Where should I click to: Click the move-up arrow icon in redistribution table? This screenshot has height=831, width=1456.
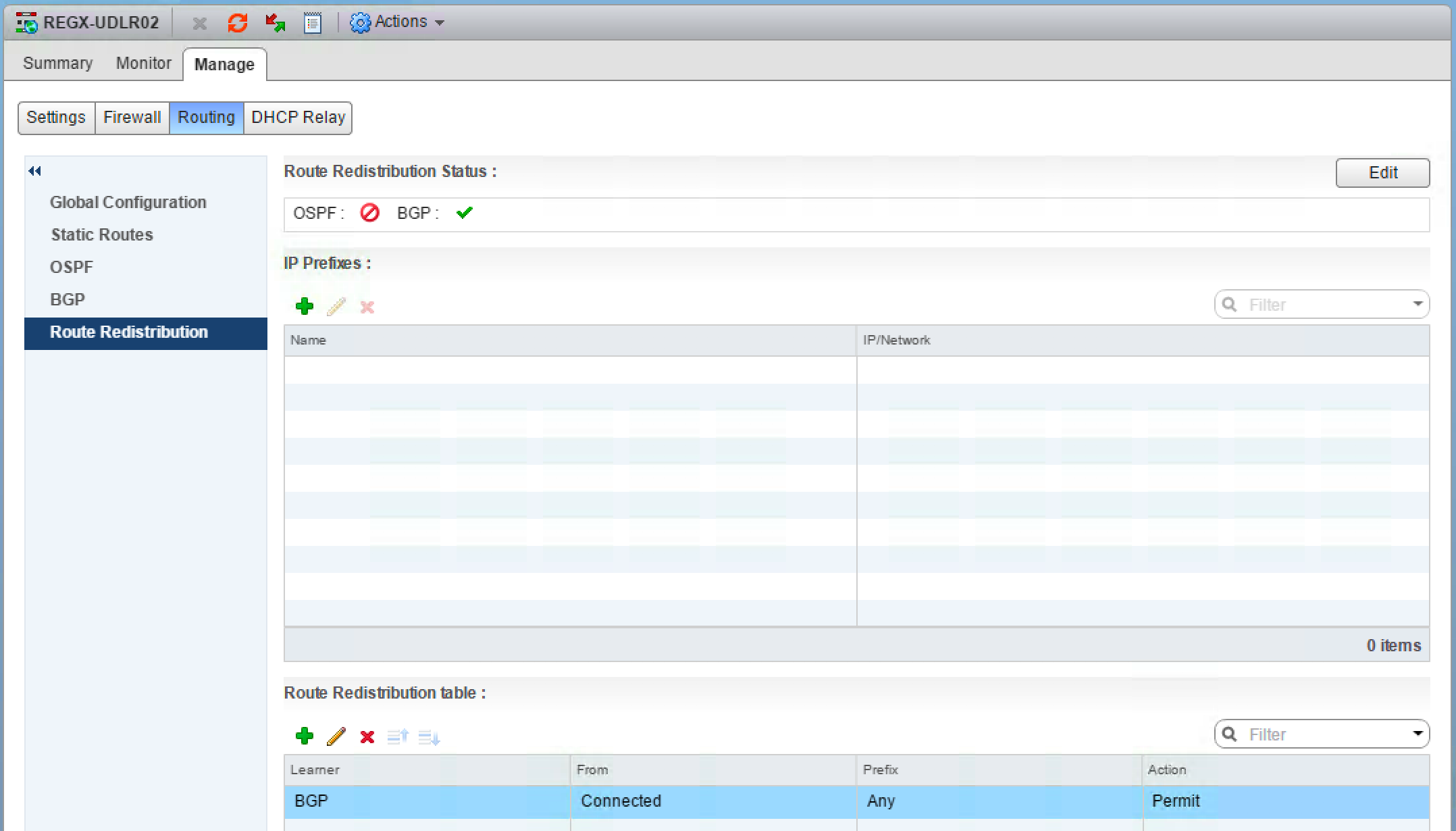tap(397, 736)
